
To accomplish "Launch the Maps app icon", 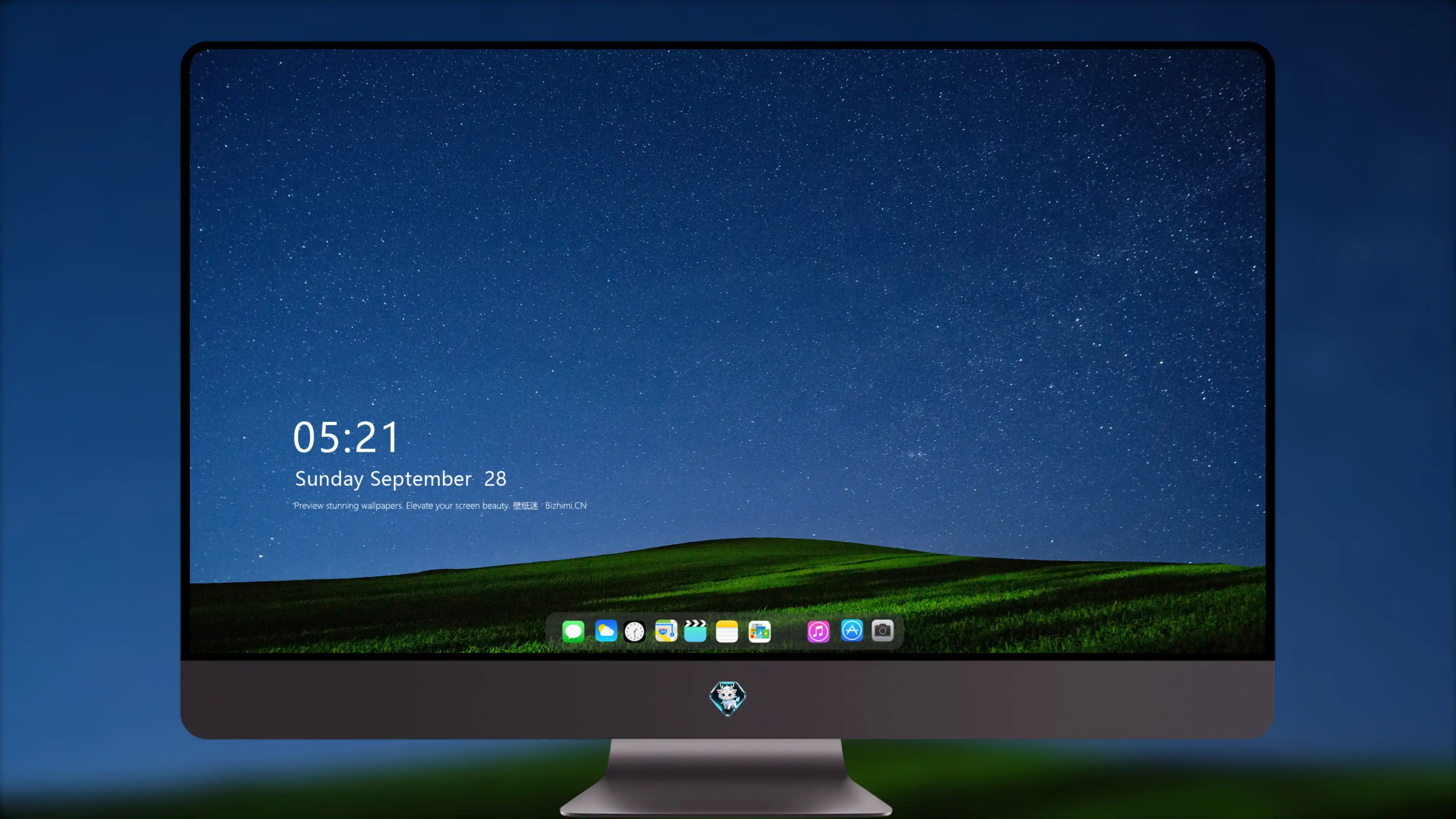I will click(x=666, y=631).
